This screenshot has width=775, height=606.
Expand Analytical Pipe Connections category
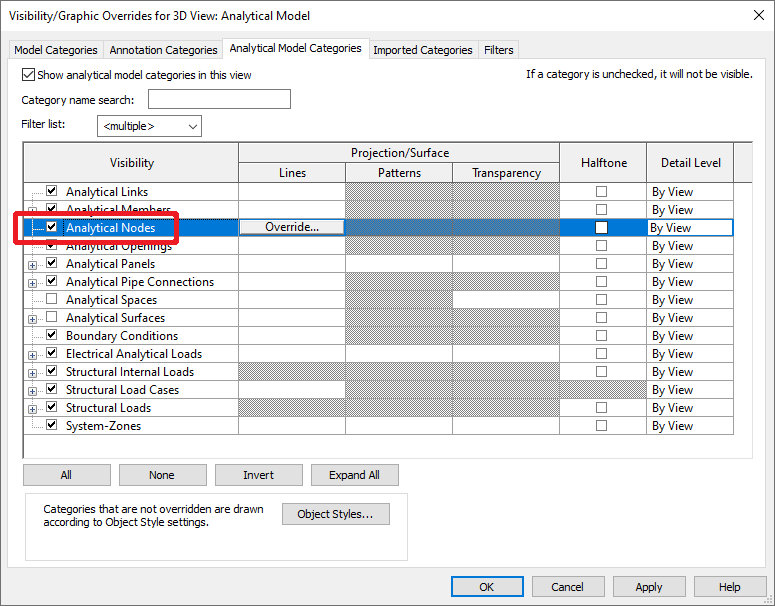tap(32, 282)
